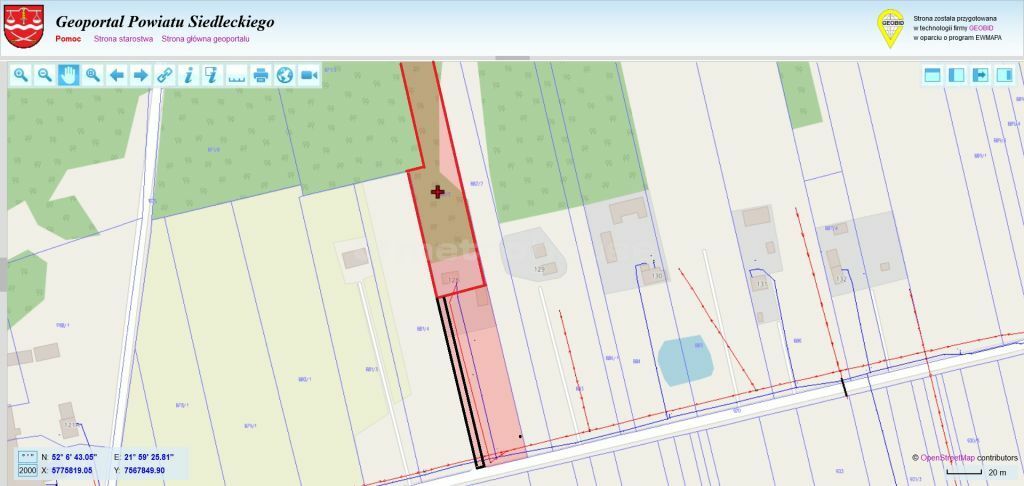The image size is (1024, 486).
Task: Print the map with printer icon
Action: pos(261,75)
